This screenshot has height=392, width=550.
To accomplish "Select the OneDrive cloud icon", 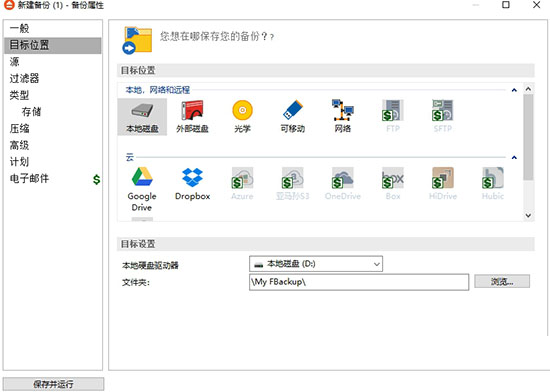I will [x=343, y=184].
